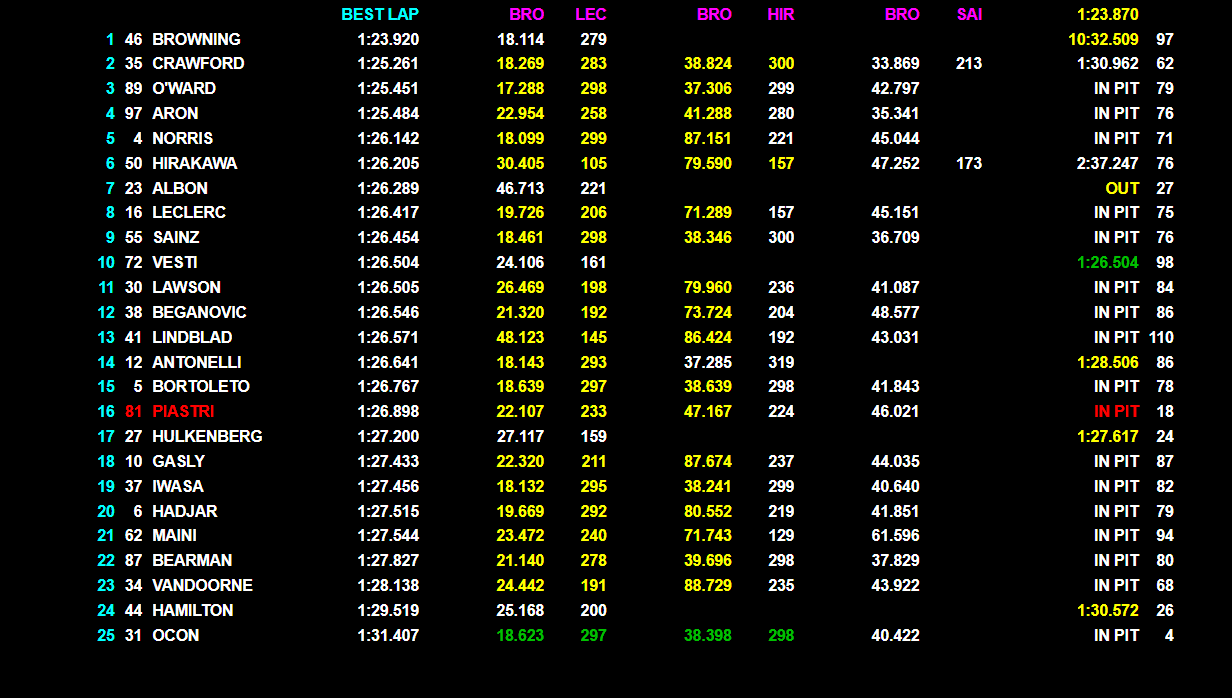Viewport: 1232px width, 698px height.
Task: Click position number 25 next to OCON
Action: [x=106, y=635]
